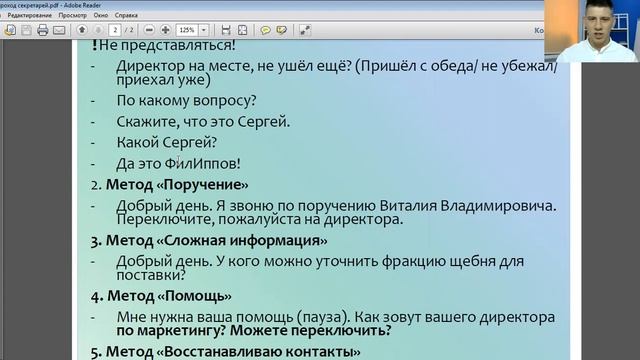Click the heading Метод «Сложная информация»
The image size is (640, 360).
click(x=216, y=240)
